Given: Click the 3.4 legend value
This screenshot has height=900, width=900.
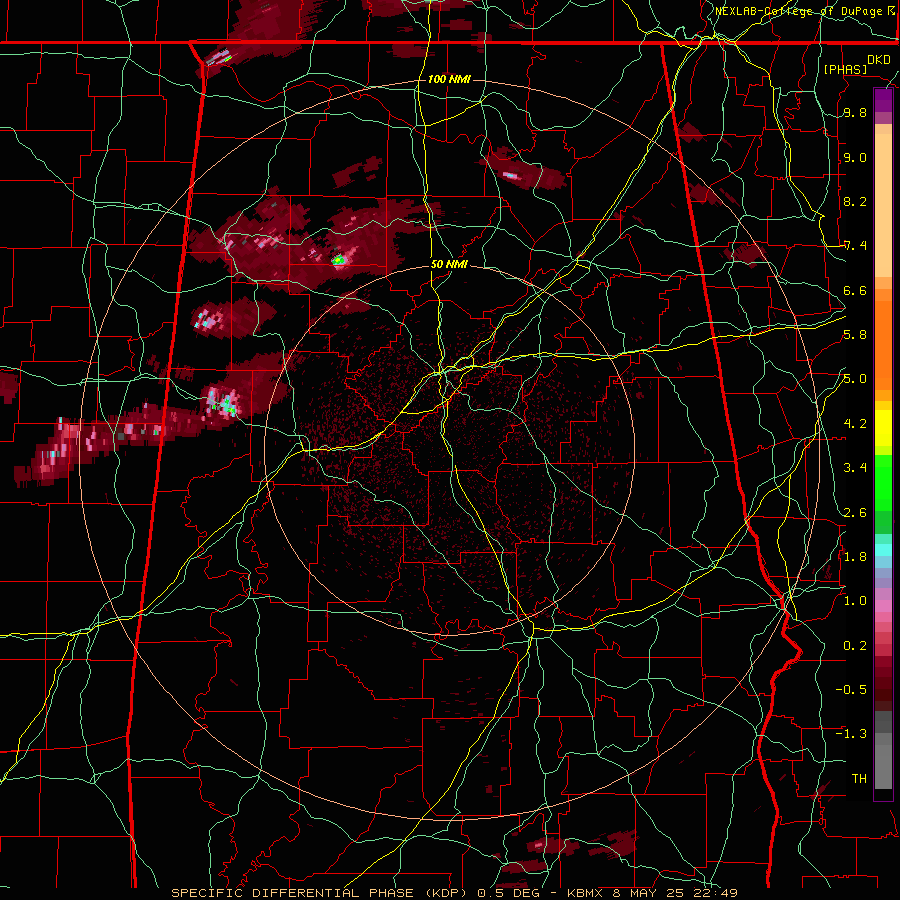Looking at the screenshot, I should click(x=855, y=468).
